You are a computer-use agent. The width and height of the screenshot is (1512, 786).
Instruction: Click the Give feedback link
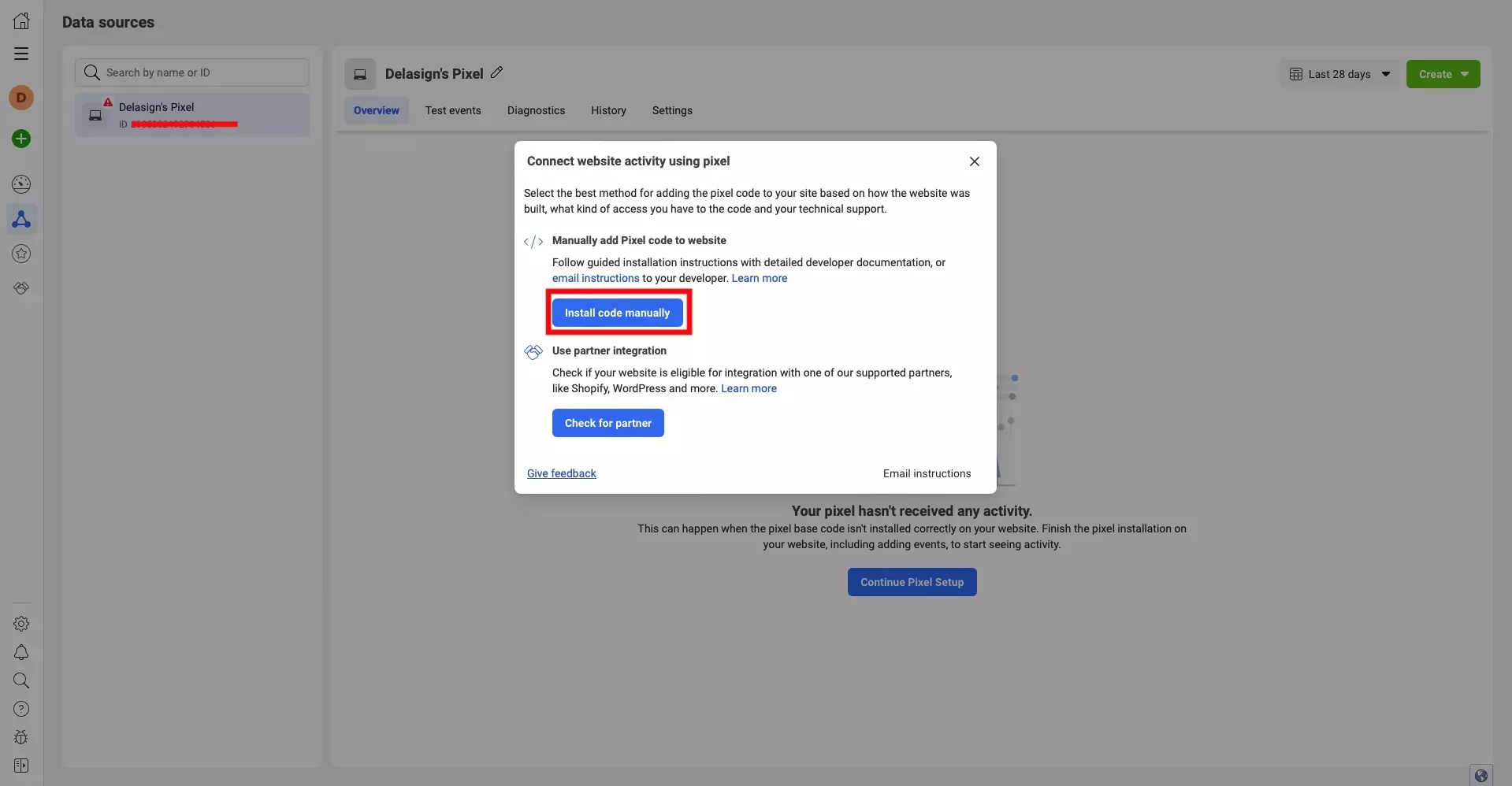[x=561, y=473]
